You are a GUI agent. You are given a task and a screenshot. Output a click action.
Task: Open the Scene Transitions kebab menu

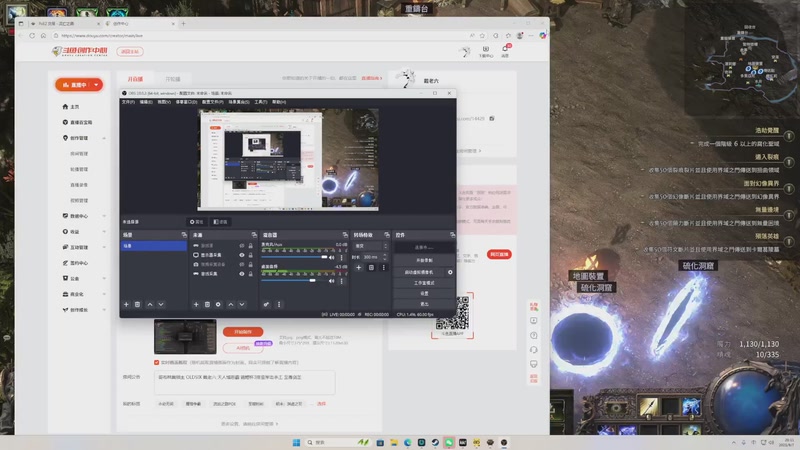[x=383, y=267]
